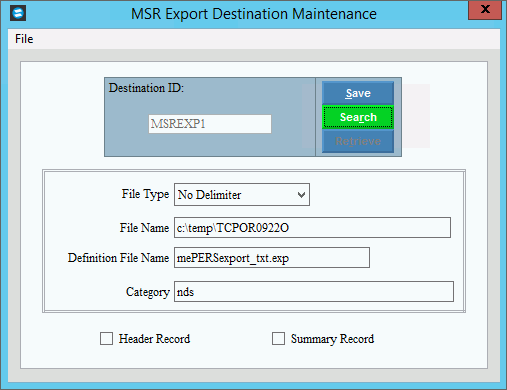The height and width of the screenshot is (390, 507).
Task: Click the window title bar text
Action: [254, 14]
